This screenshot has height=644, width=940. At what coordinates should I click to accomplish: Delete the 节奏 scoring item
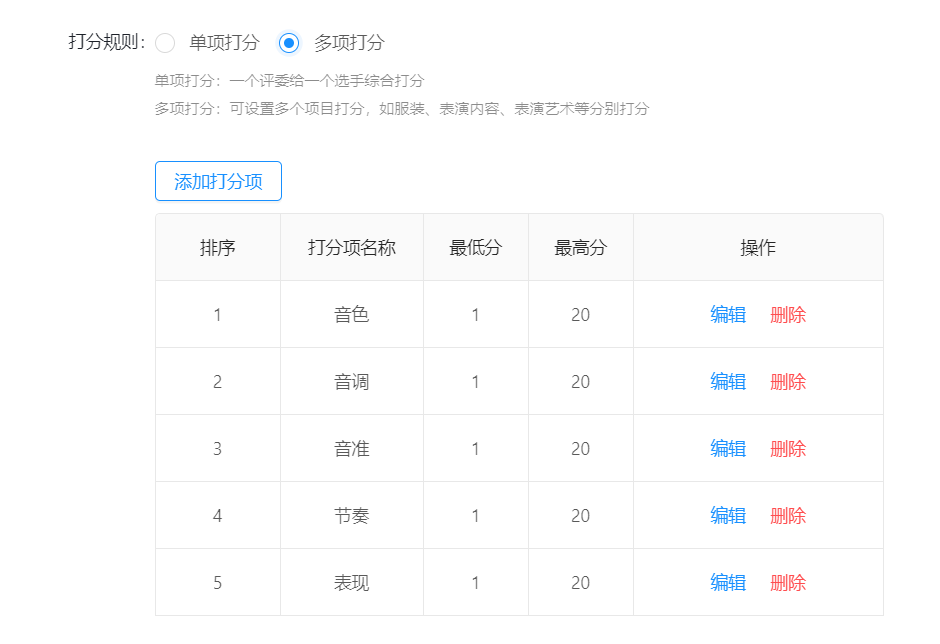(x=788, y=516)
